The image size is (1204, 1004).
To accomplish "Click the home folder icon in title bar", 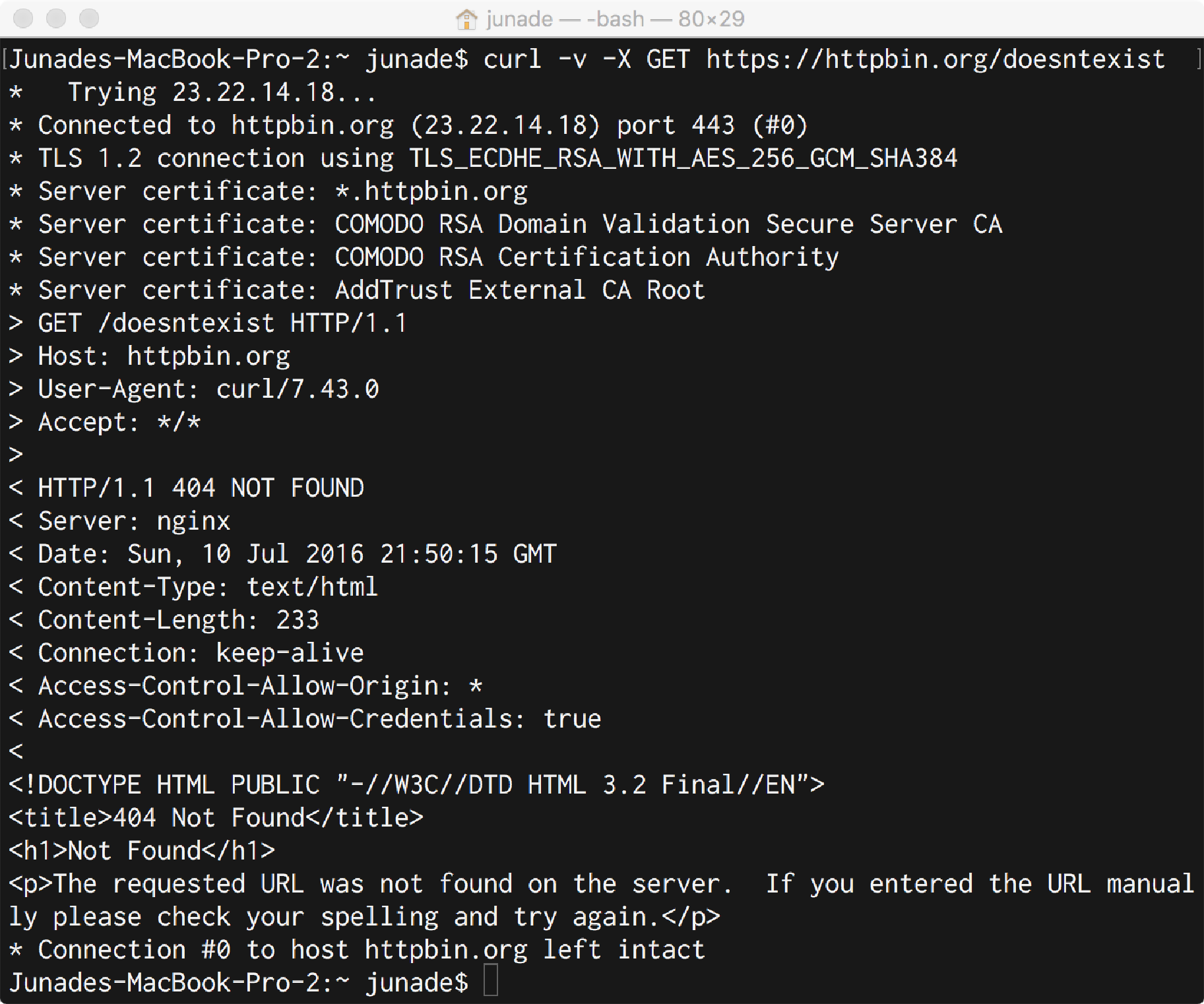I will (x=466, y=19).
